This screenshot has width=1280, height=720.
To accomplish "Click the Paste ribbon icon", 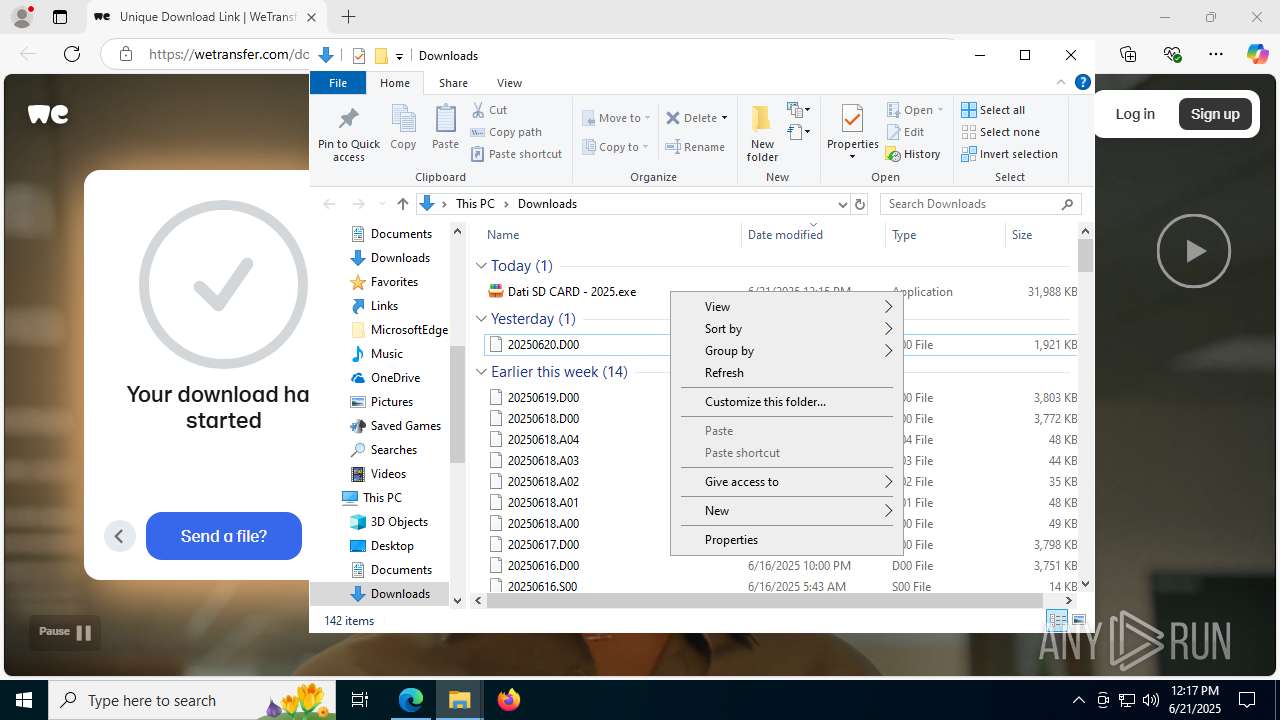I will point(445,128).
